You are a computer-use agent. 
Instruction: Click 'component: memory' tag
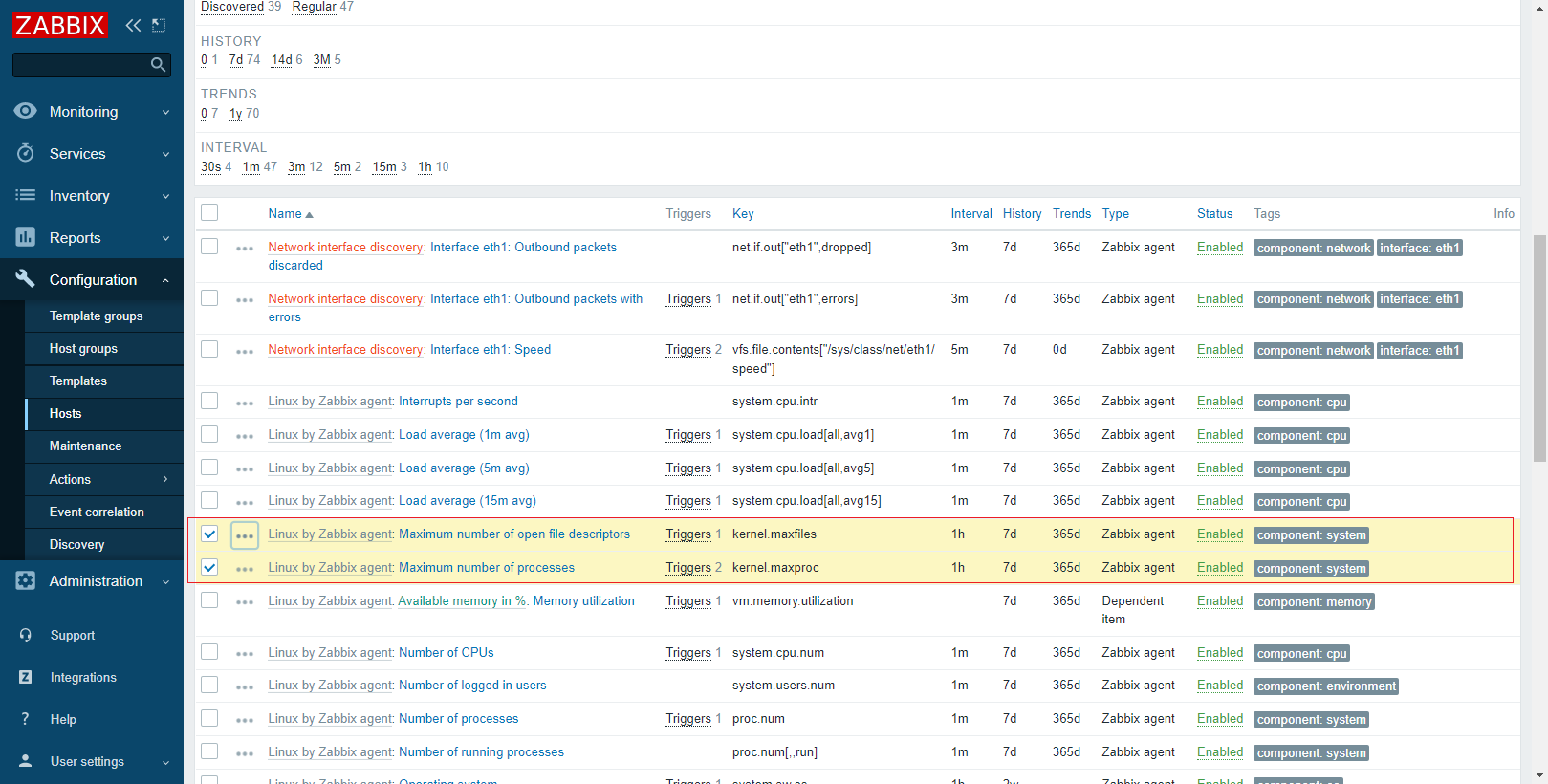(1314, 602)
